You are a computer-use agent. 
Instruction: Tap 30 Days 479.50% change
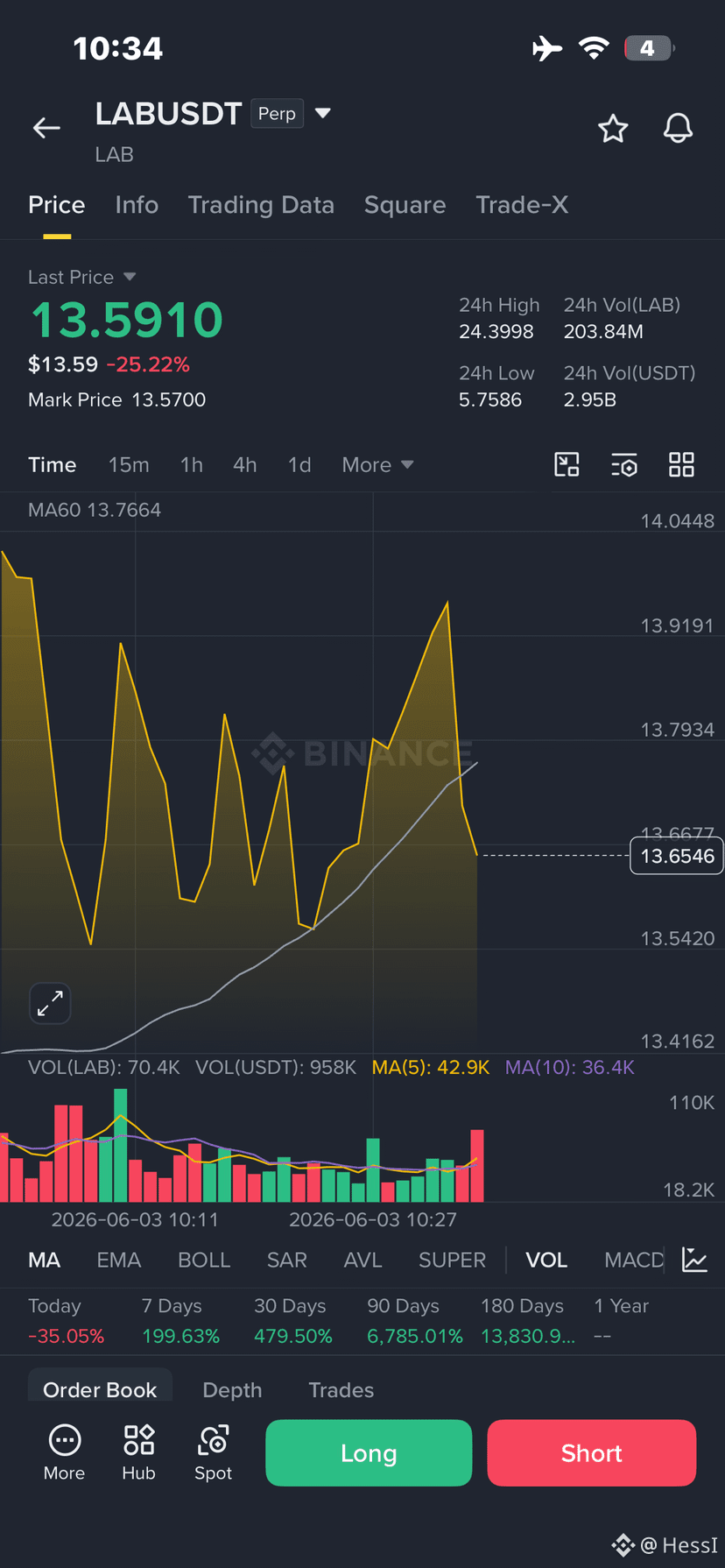coord(293,1337)
